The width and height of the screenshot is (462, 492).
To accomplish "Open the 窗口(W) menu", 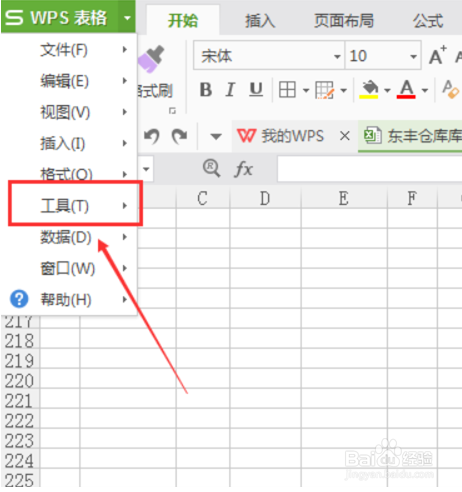I will [69, 268].
